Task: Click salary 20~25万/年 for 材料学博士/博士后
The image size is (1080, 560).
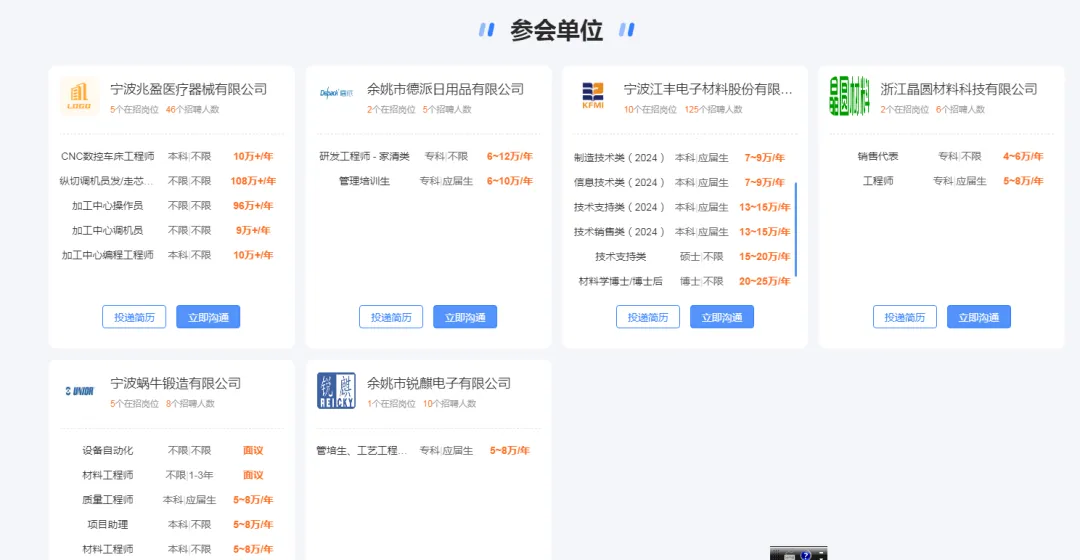Action: [x=765, y=281]
